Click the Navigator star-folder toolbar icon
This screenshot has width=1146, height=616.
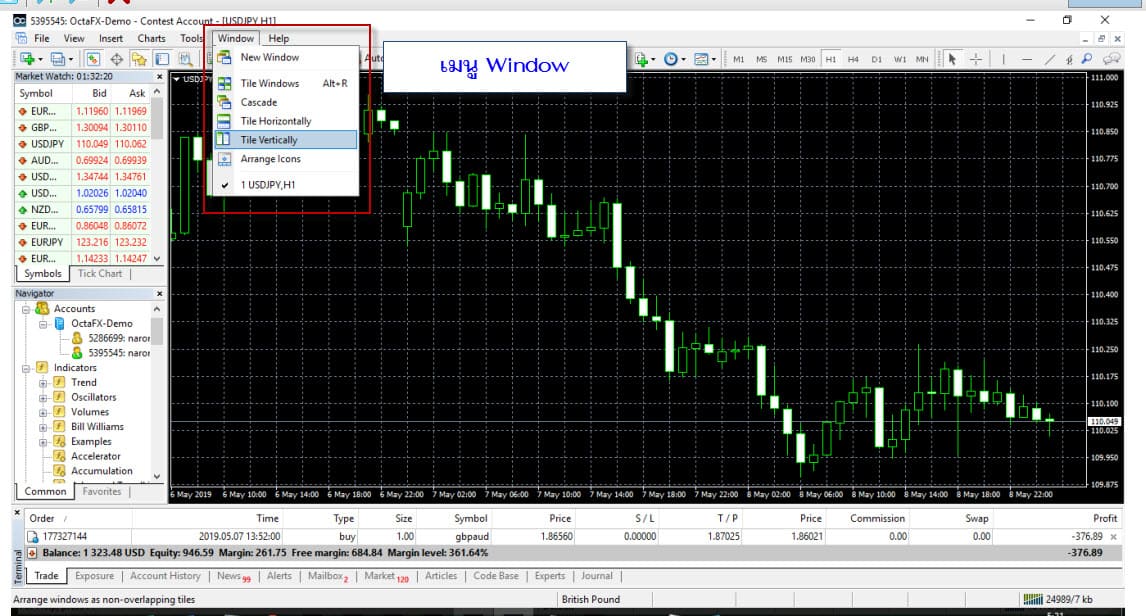[x=139, y=59]
